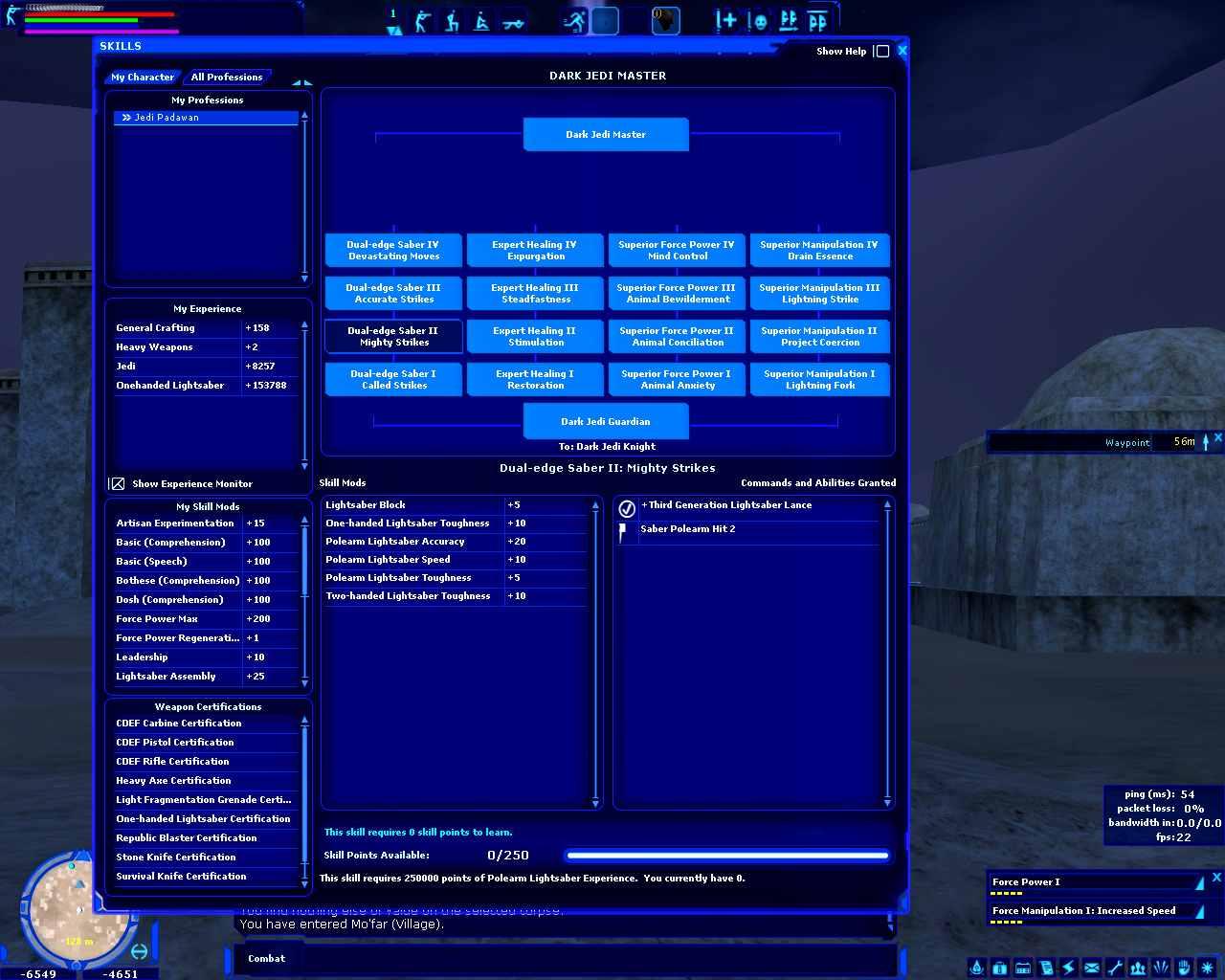
Task: Click the starburst icon in bottom menu bar
Action: pos(1207,968)
